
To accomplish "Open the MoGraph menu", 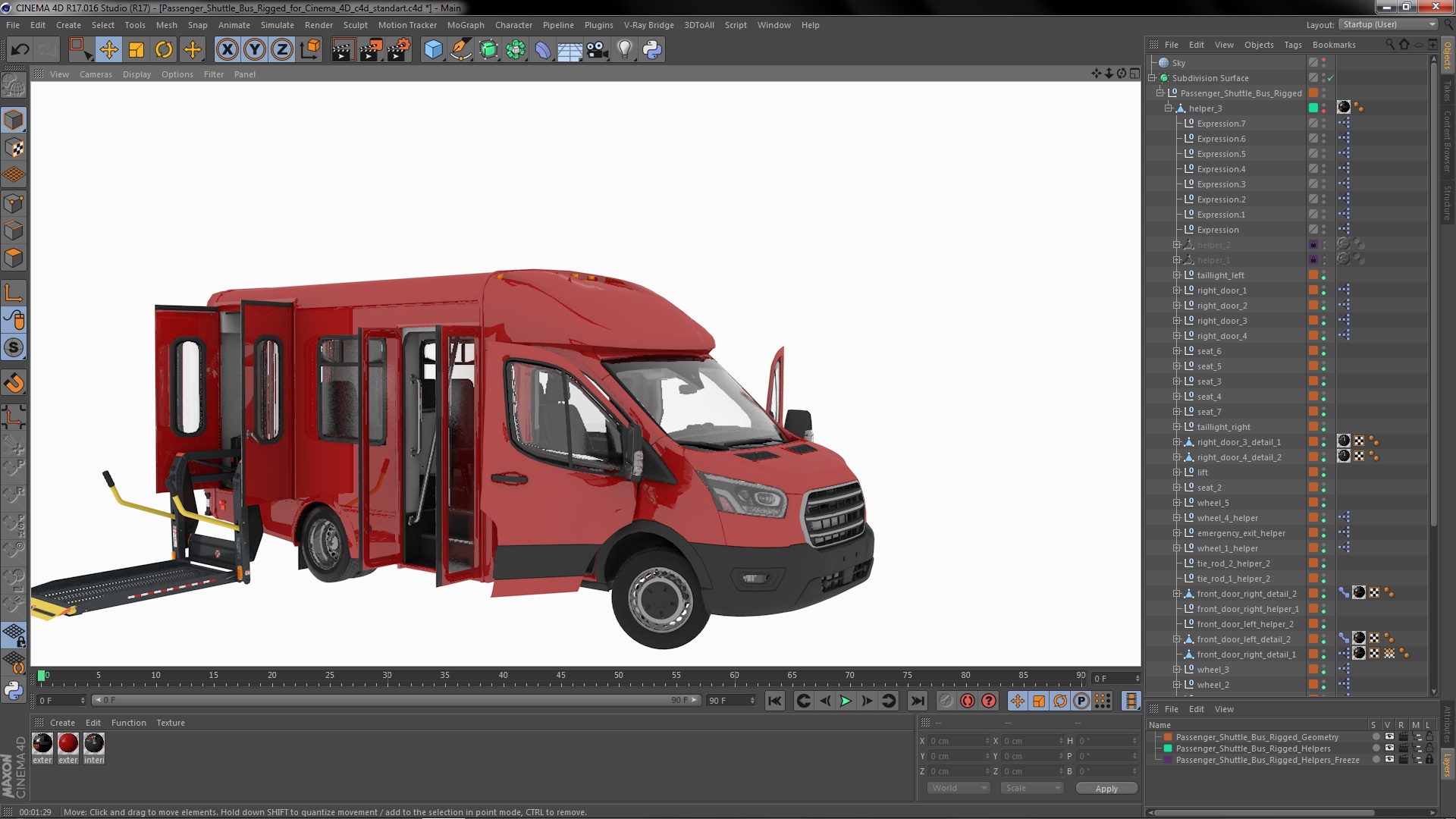I will [465, 25].
